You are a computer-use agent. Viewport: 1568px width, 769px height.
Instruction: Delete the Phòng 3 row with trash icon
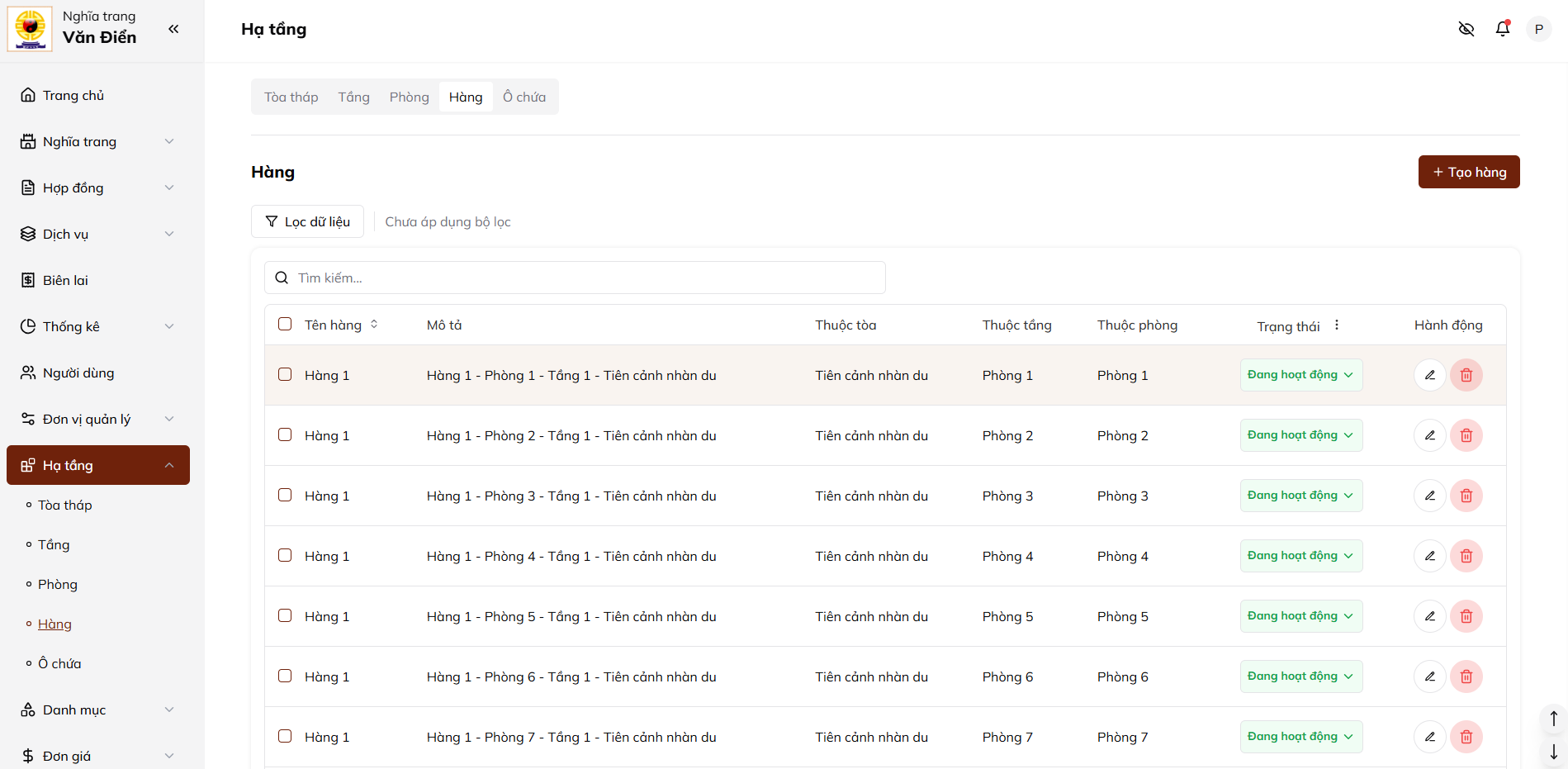tap(1466, 496)
